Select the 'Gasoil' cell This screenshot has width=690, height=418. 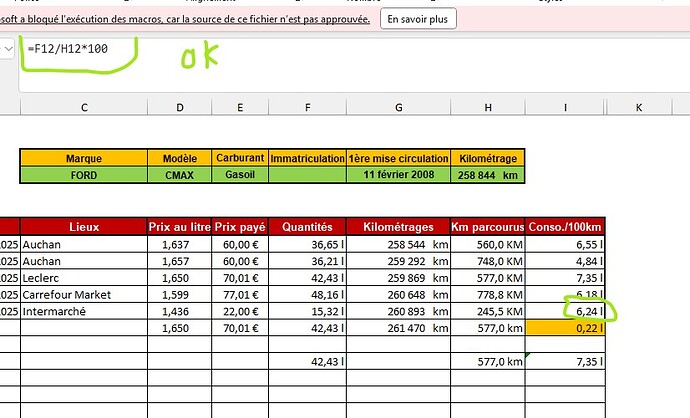240,175
